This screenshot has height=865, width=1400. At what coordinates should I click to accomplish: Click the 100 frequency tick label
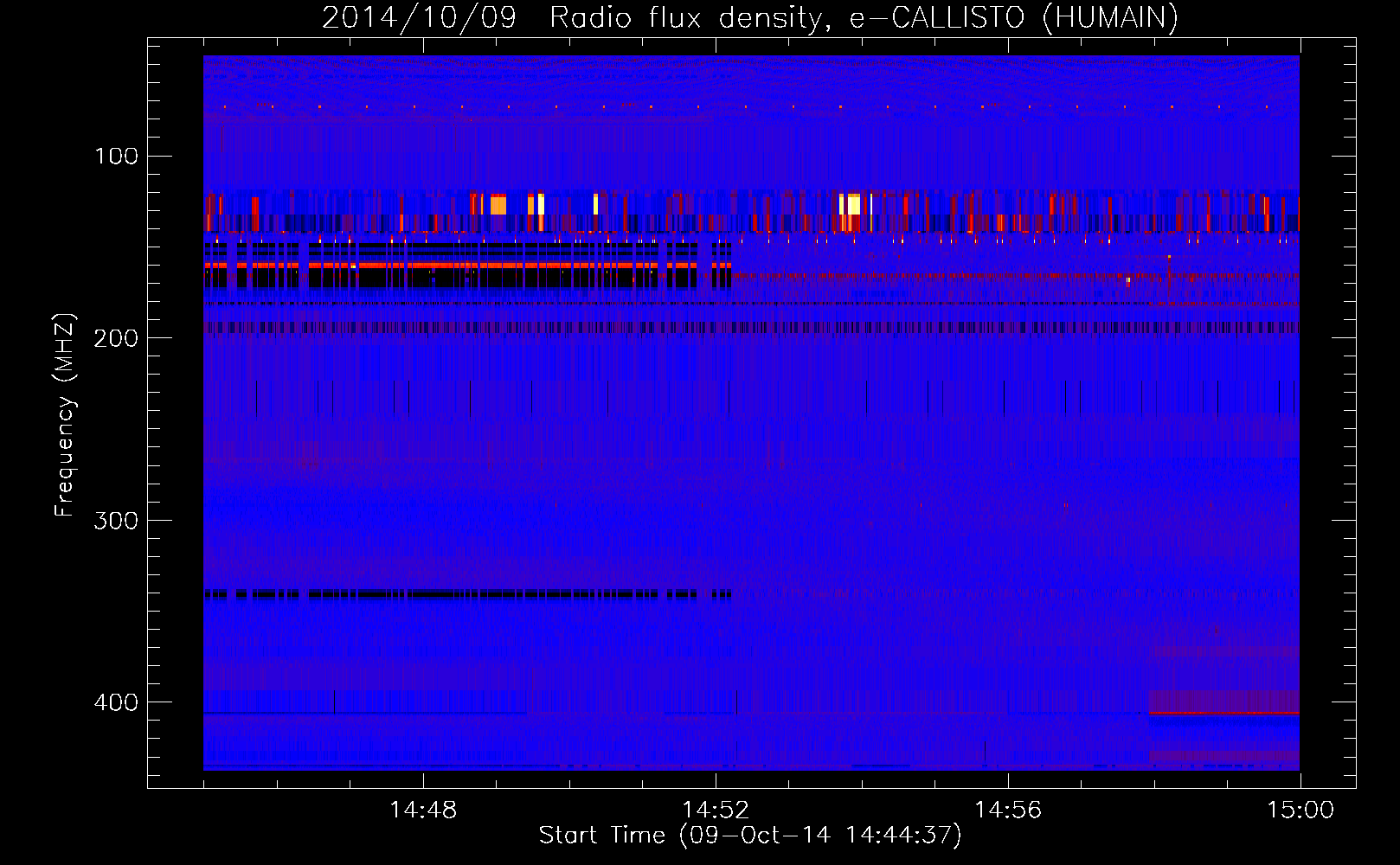tap(117, 157)
